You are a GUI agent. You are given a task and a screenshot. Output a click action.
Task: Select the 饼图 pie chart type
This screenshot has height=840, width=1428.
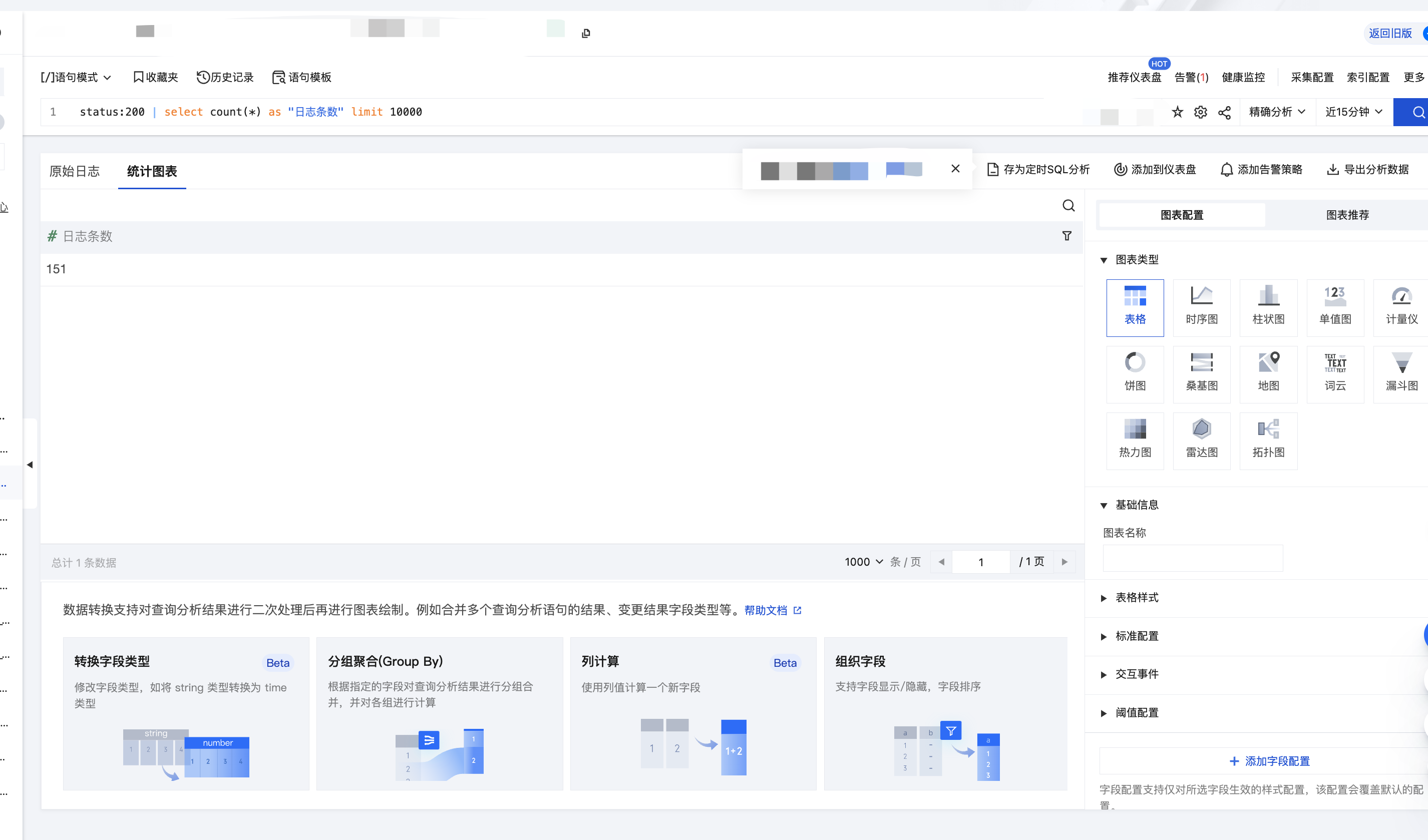tap(1135, 374)
